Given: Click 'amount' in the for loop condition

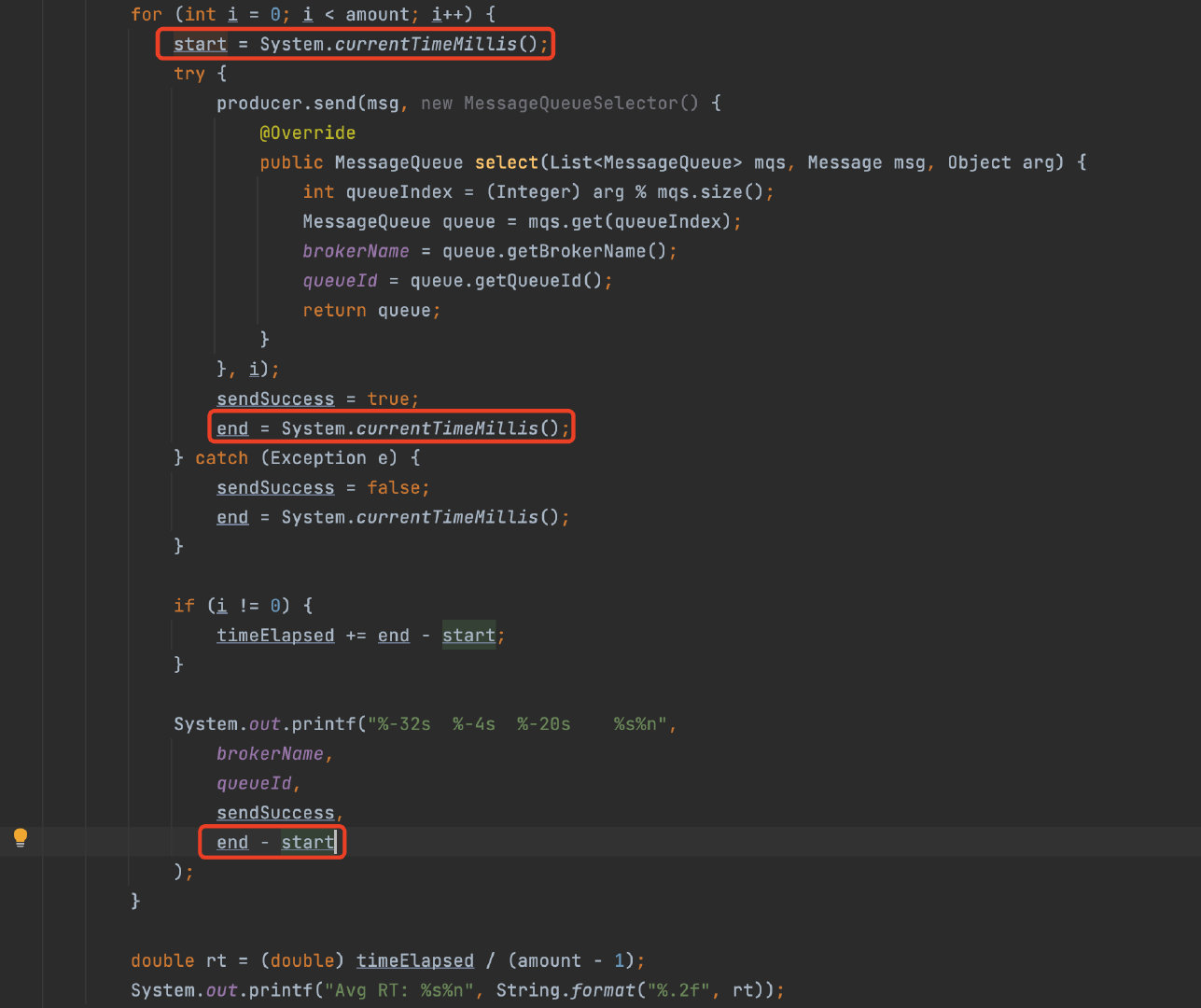Looking at the screenshot, I should [378, 15].
